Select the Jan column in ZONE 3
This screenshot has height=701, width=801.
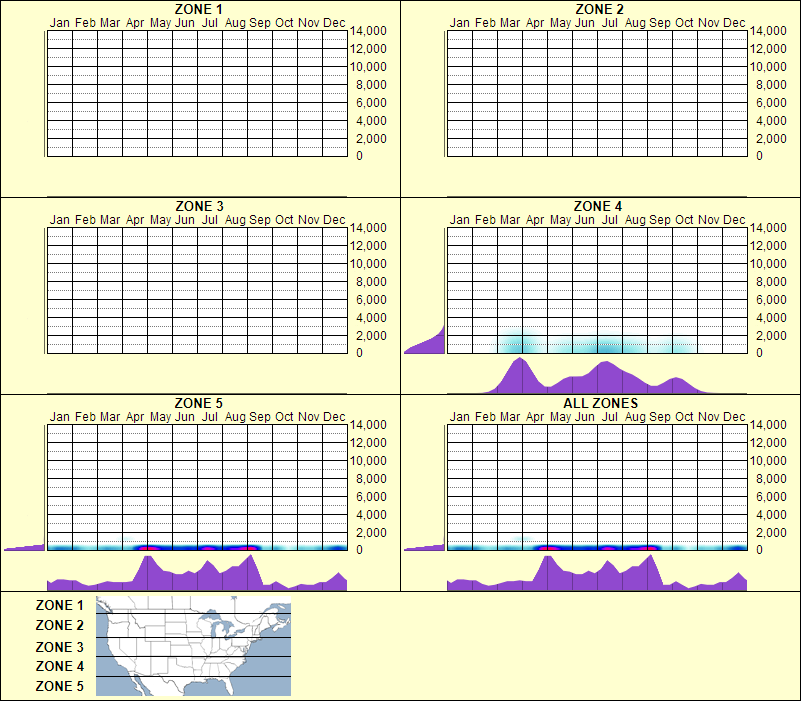(x=60, y=290)
